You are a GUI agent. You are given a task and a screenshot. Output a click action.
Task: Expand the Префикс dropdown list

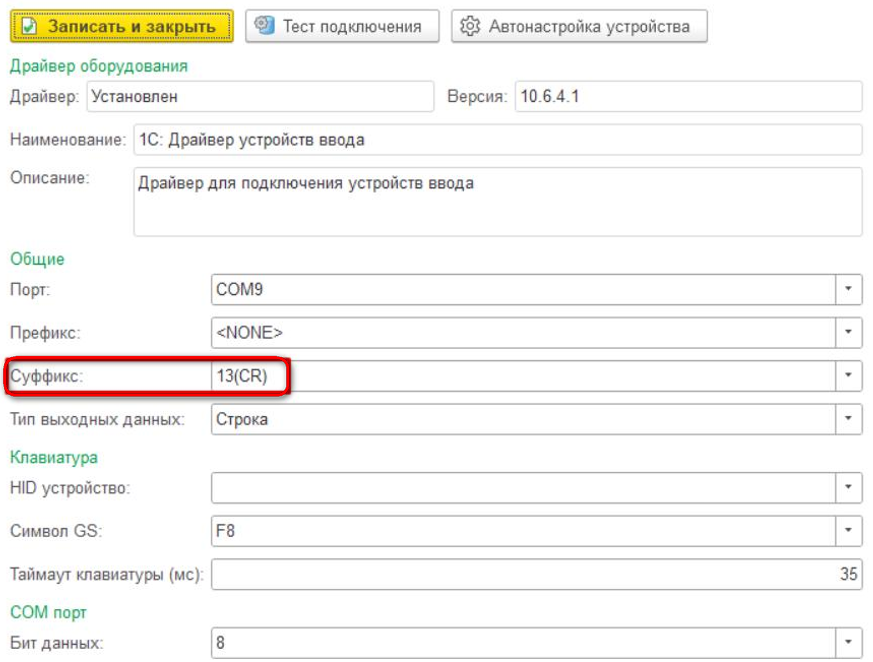(x=849, y=332)
